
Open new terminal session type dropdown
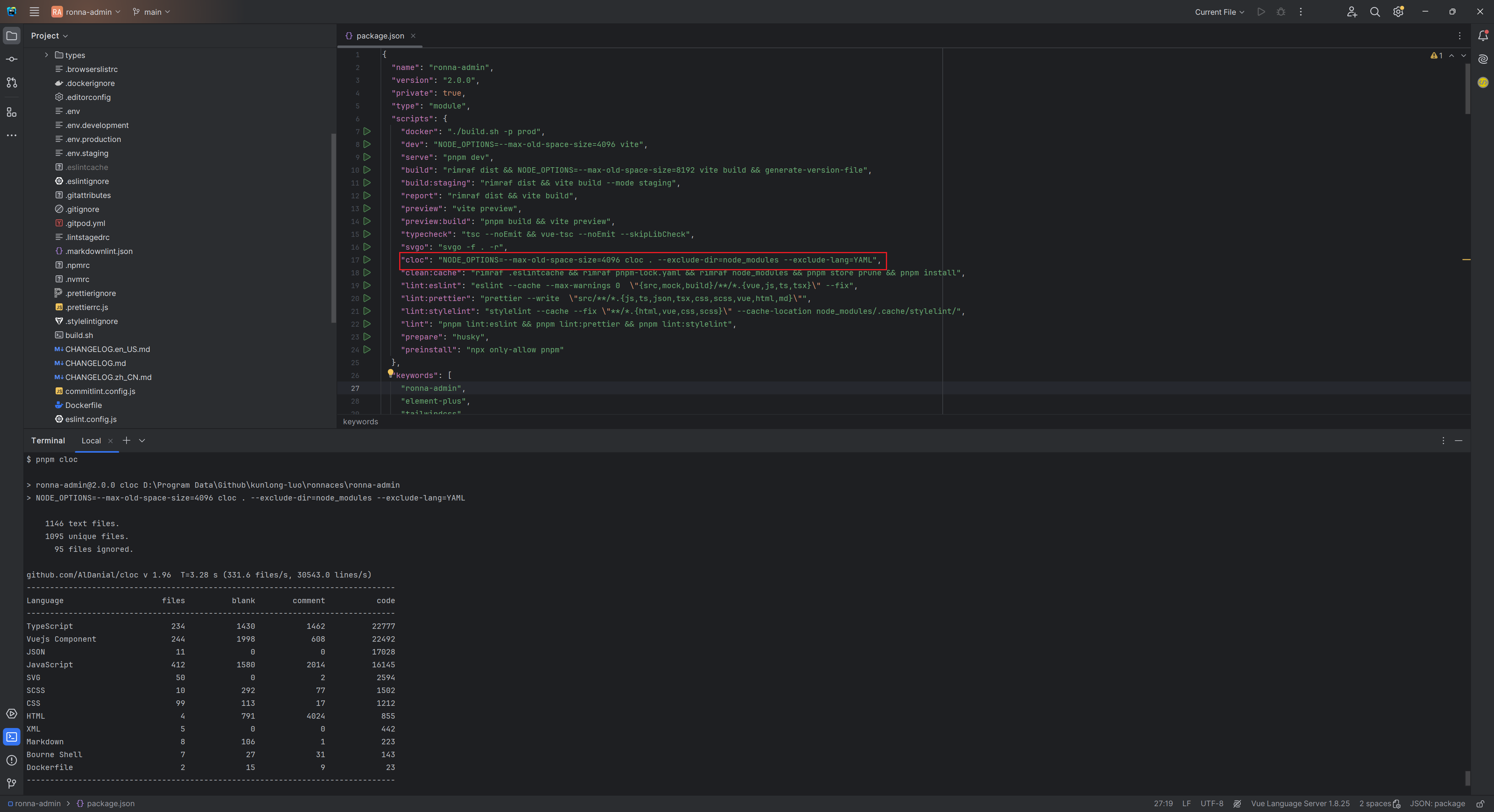coord(142,441)
